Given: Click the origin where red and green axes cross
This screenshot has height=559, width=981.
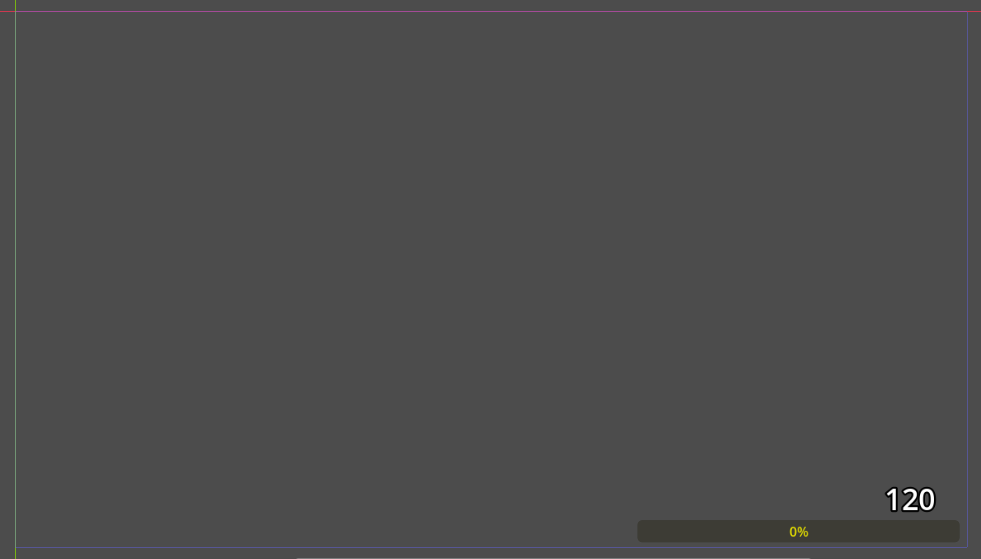Looking at the screenshot, I should (x=16, y=11).
